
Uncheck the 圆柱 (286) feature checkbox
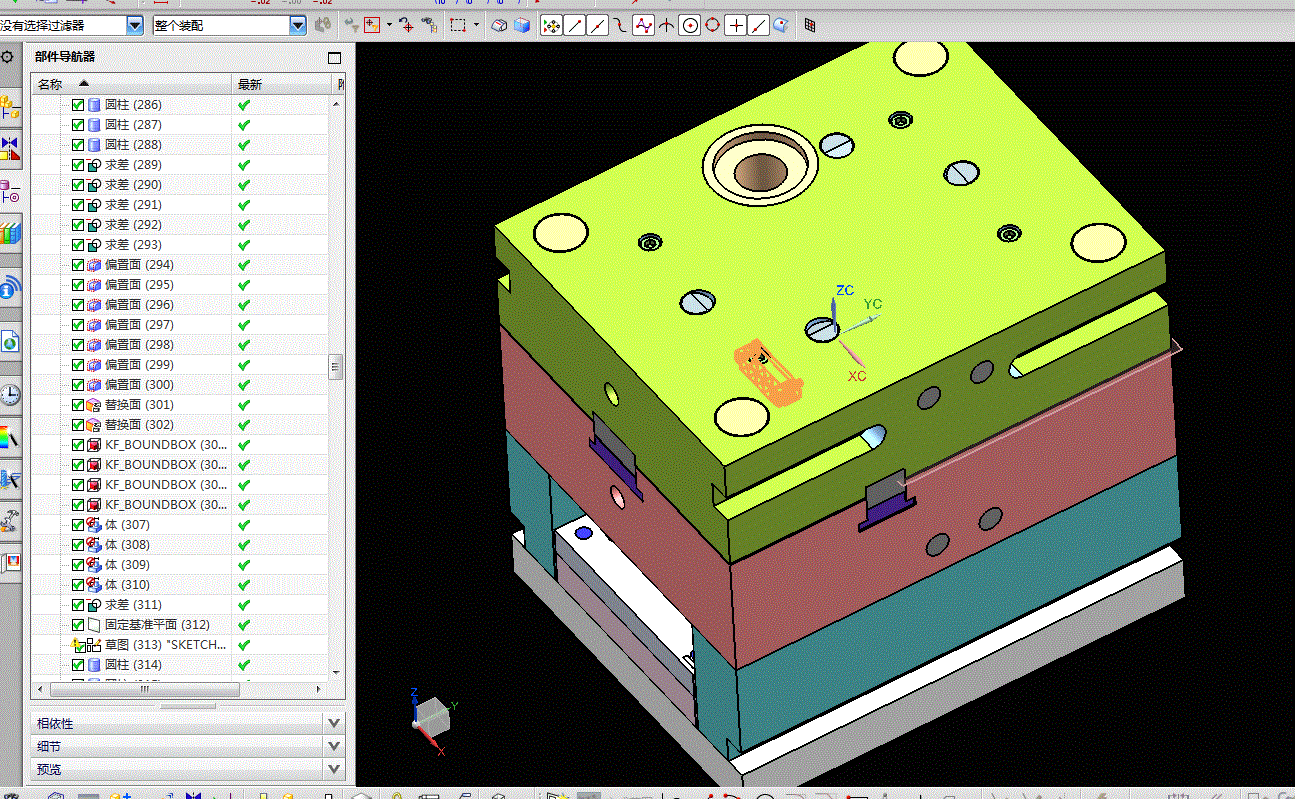point(78,105)
